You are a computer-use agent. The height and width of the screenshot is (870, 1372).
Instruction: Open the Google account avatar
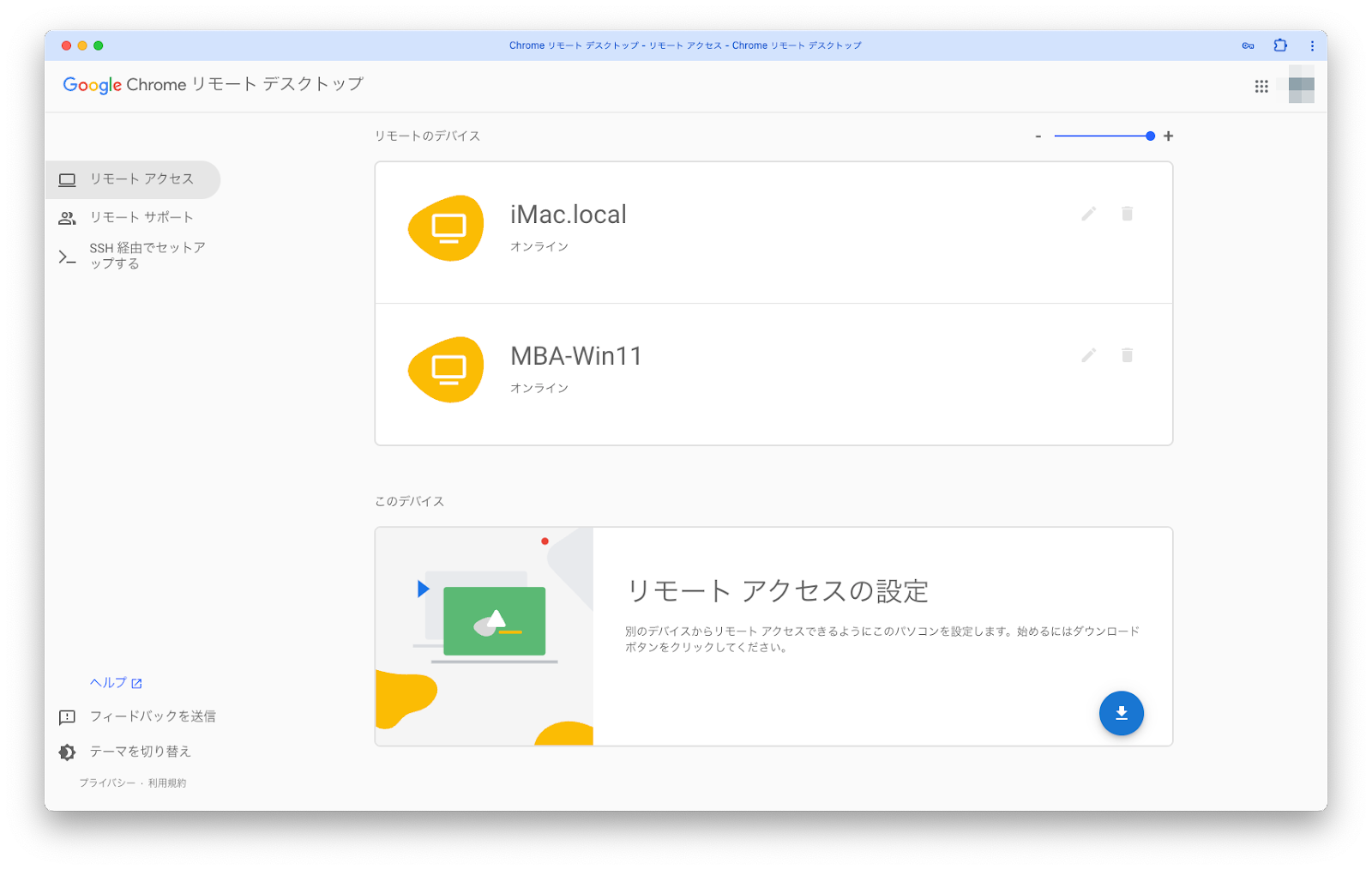click(1301, 85)
